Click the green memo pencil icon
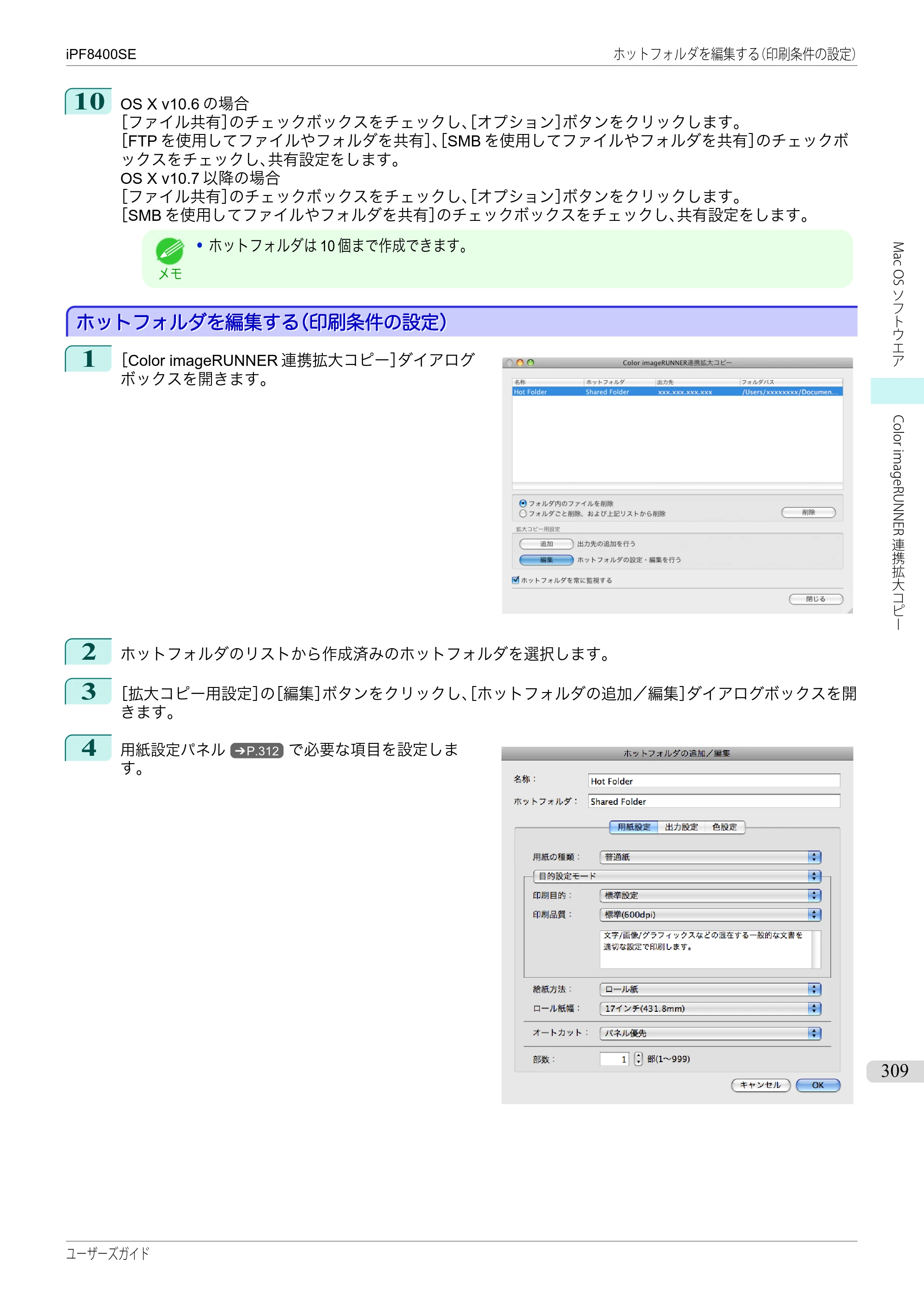 pos(169,251)
